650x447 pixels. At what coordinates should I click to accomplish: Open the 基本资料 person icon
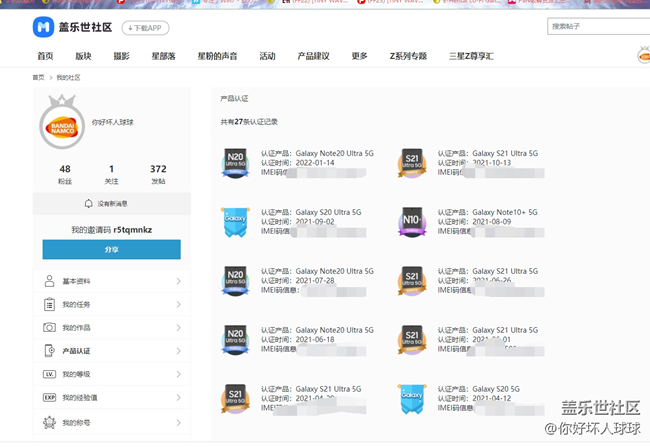[49, 281]
